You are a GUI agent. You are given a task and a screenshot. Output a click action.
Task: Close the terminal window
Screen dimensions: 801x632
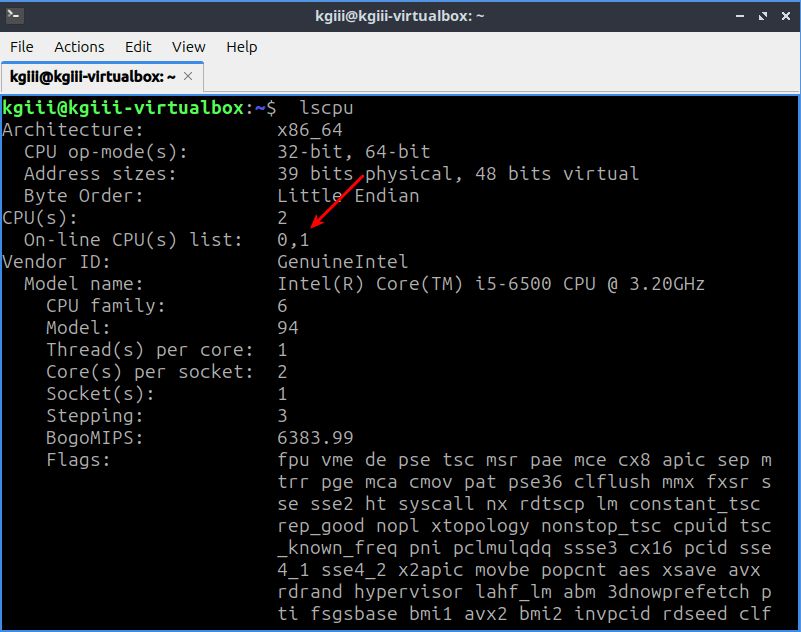pyautogui.click(x=786, y=16)
